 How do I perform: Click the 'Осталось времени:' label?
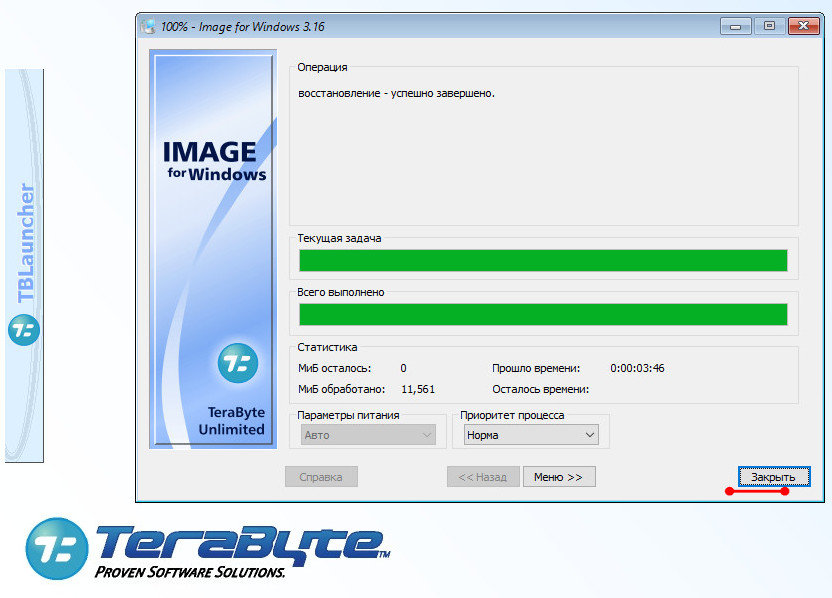pos(541,389)
